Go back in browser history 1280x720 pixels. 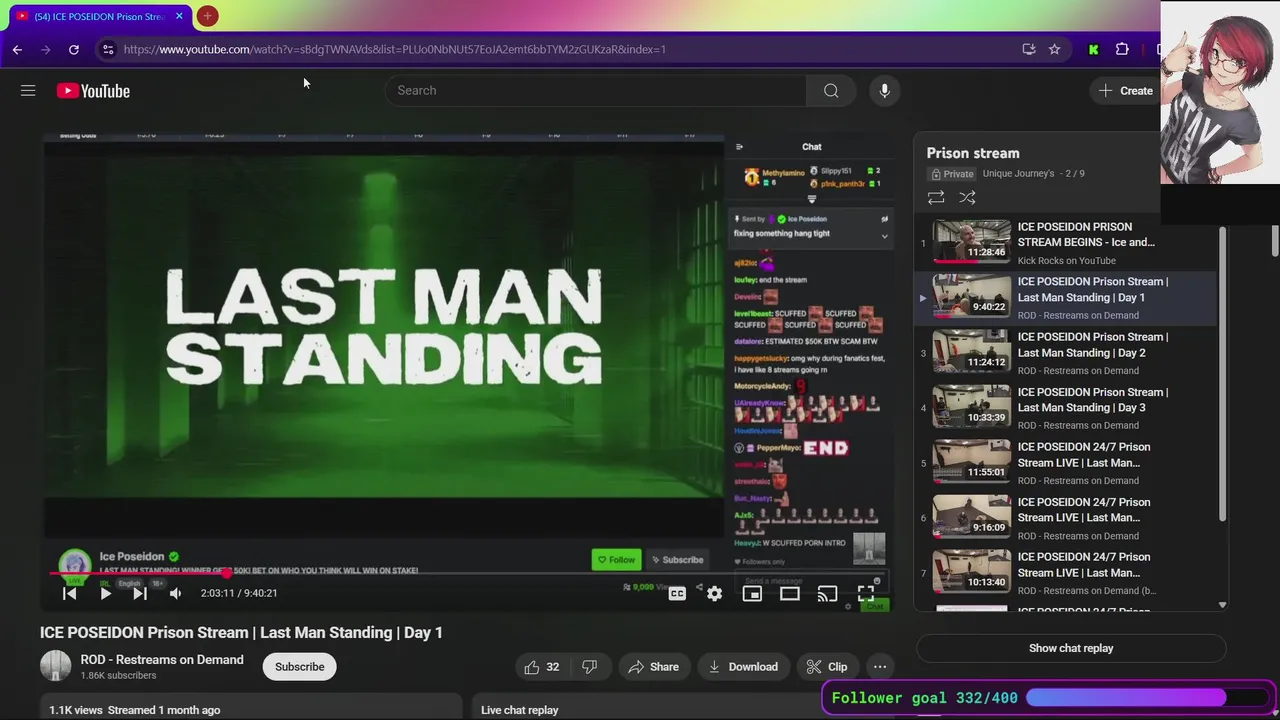[17, 49]
